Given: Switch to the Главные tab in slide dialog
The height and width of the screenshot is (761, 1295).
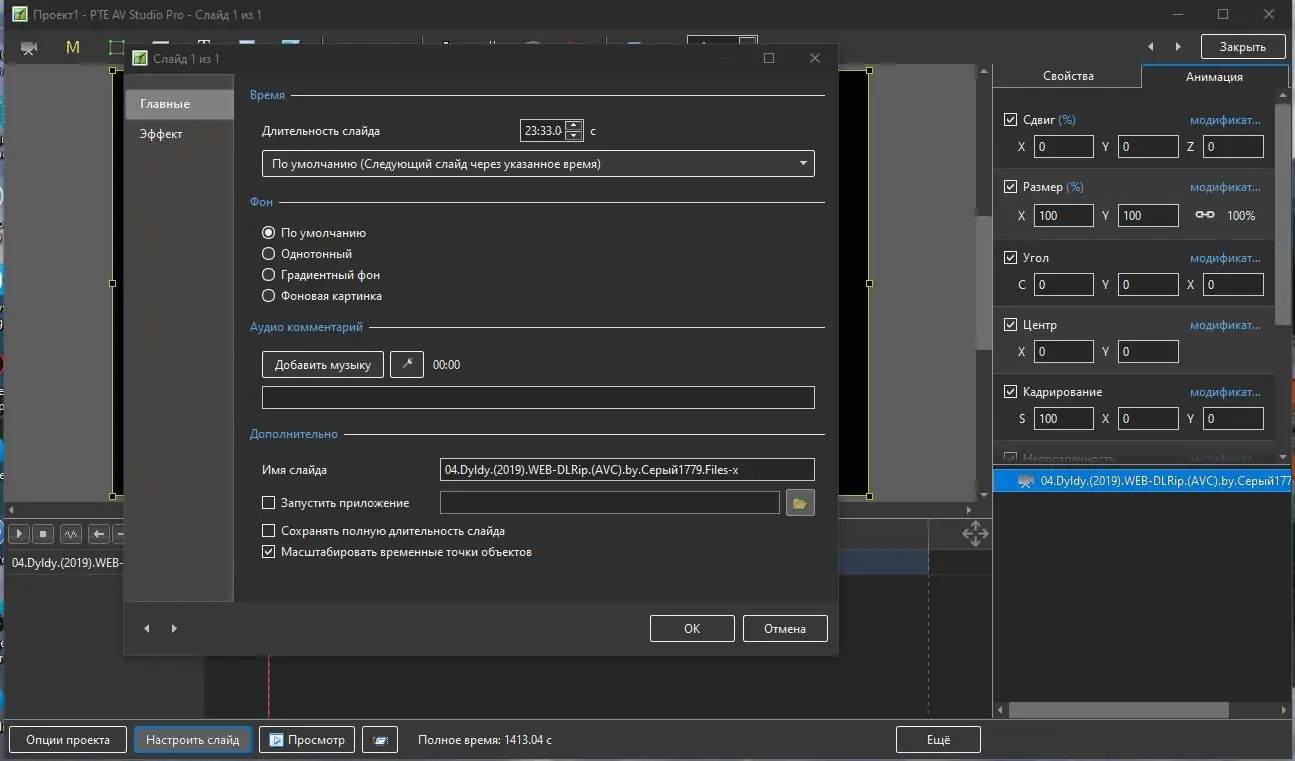Looking at the screenshot, I should pos(179,104).
